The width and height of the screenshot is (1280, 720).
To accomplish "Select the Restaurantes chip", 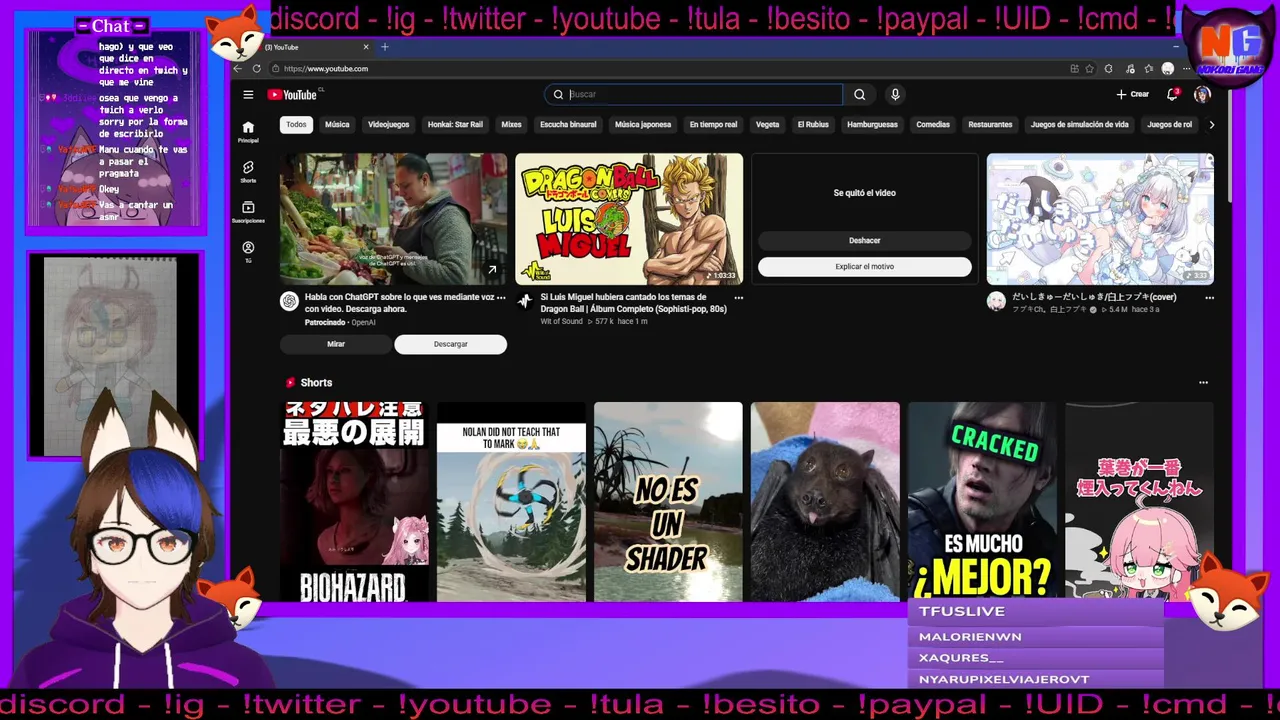I will click(x=990, y=125).
